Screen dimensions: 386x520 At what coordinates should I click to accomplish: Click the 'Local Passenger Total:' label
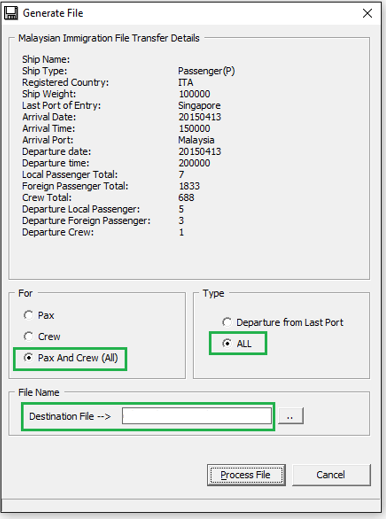(70, 175)
